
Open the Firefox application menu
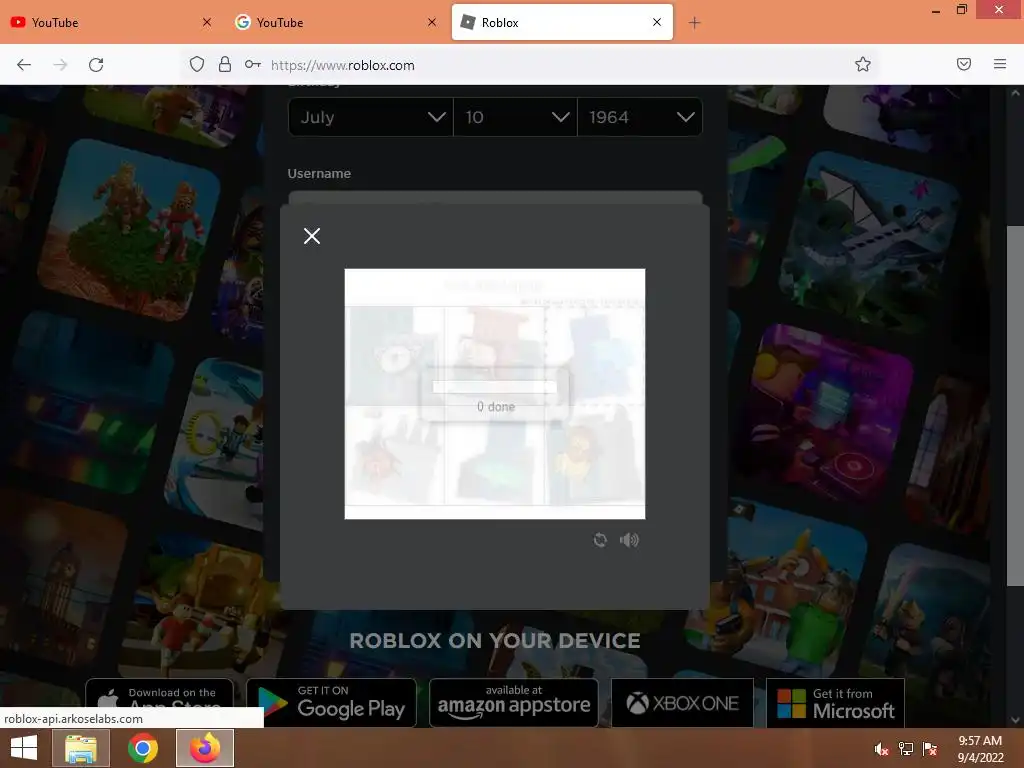point(999,64)
